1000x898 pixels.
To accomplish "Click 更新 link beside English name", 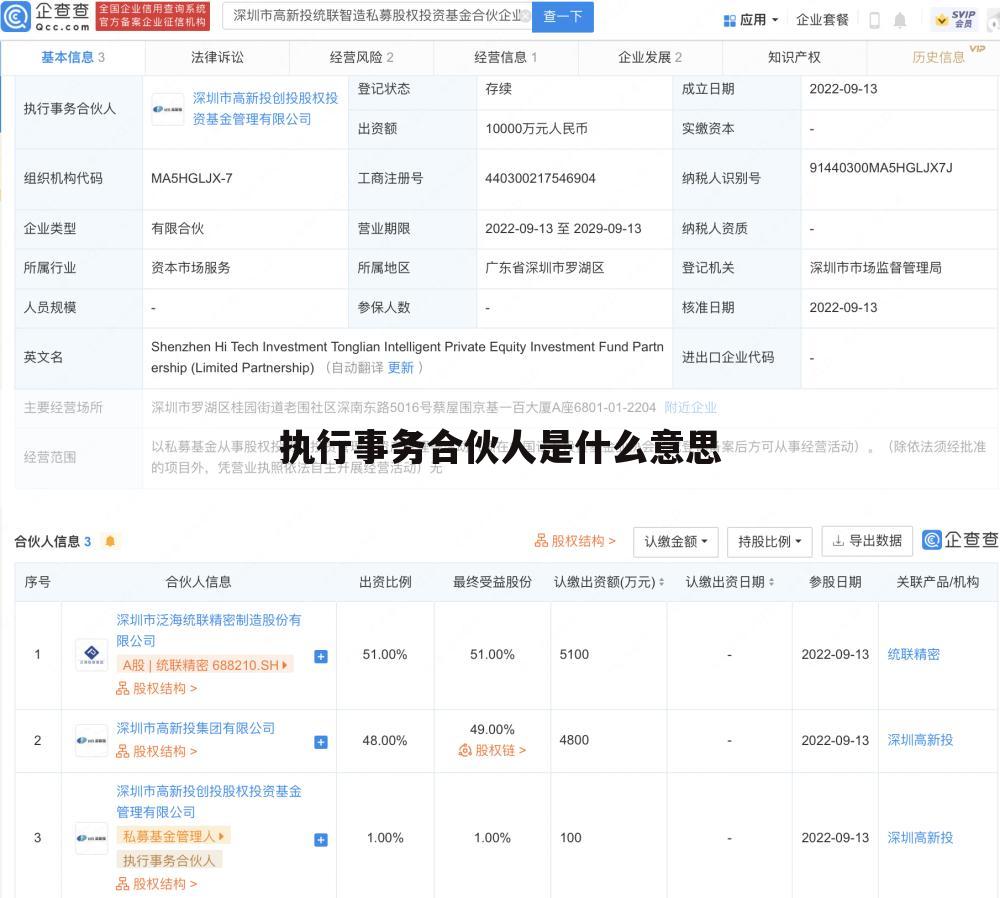I will pos(401,368).
